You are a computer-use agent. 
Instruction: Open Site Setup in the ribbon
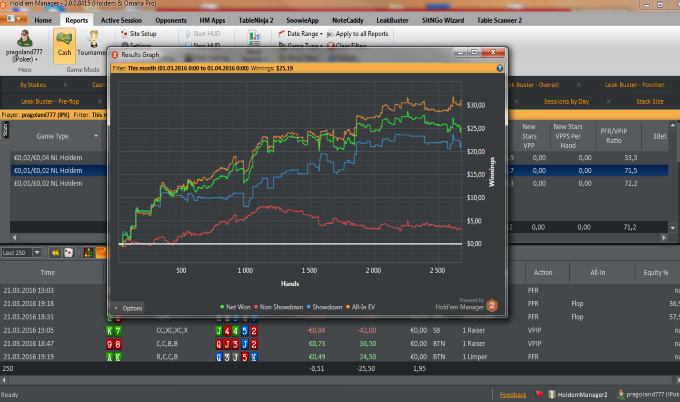point(139,33)
